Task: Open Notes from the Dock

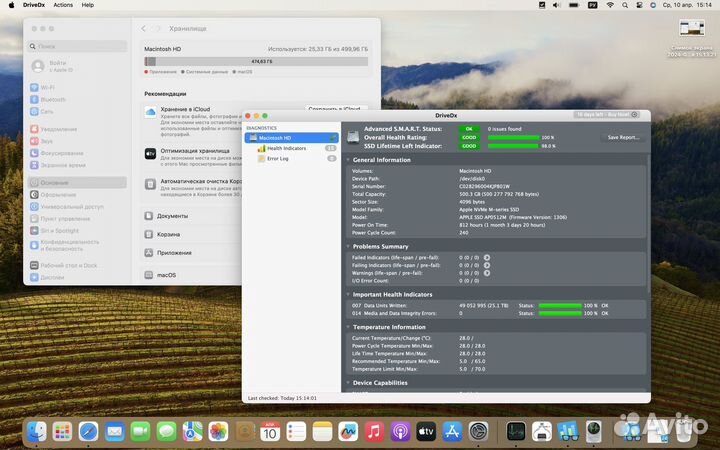Action: (x=322, y=432)
